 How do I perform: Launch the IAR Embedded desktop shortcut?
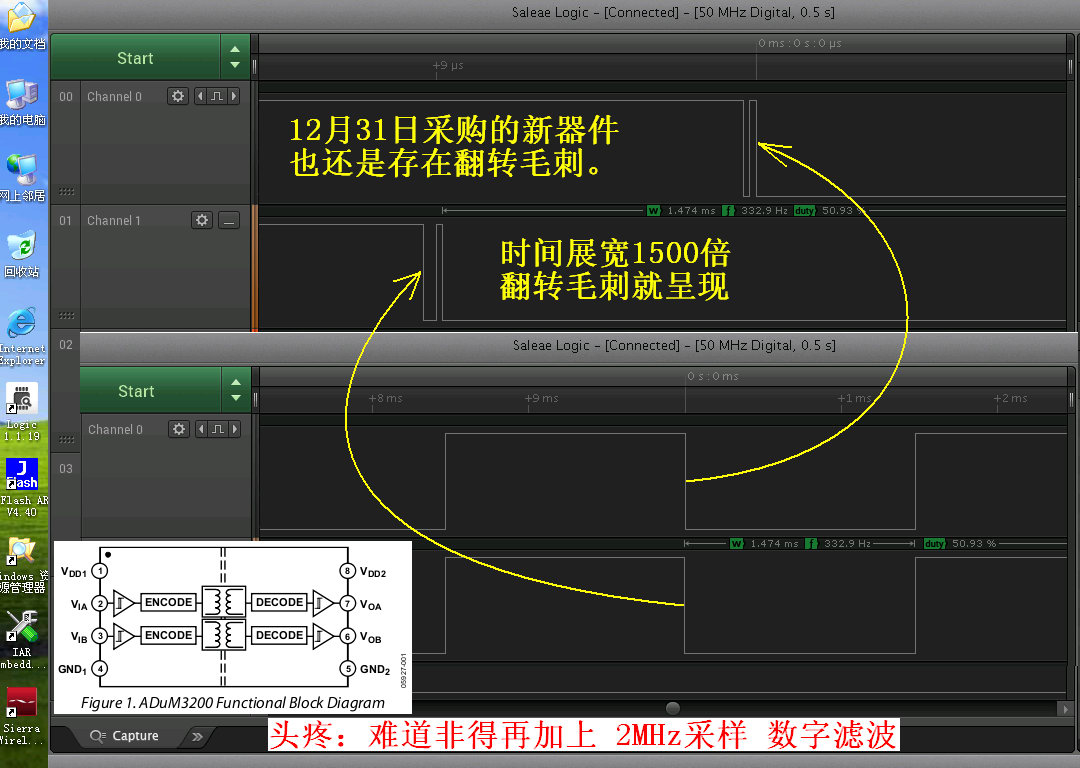(x=23, y=641)
